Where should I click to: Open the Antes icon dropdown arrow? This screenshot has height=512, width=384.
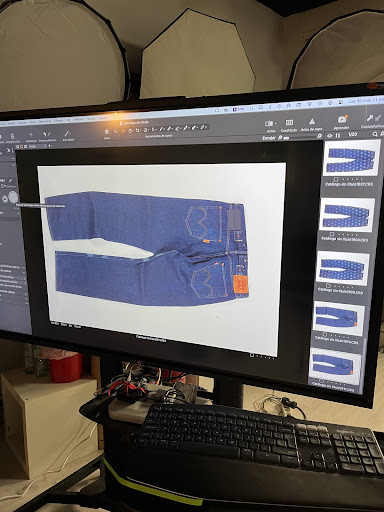[x=276, y=123]
